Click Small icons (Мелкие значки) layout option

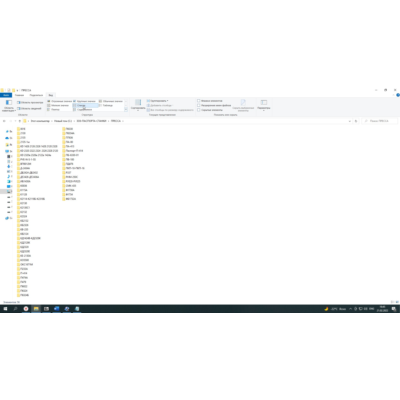click(x=58, y=105)
